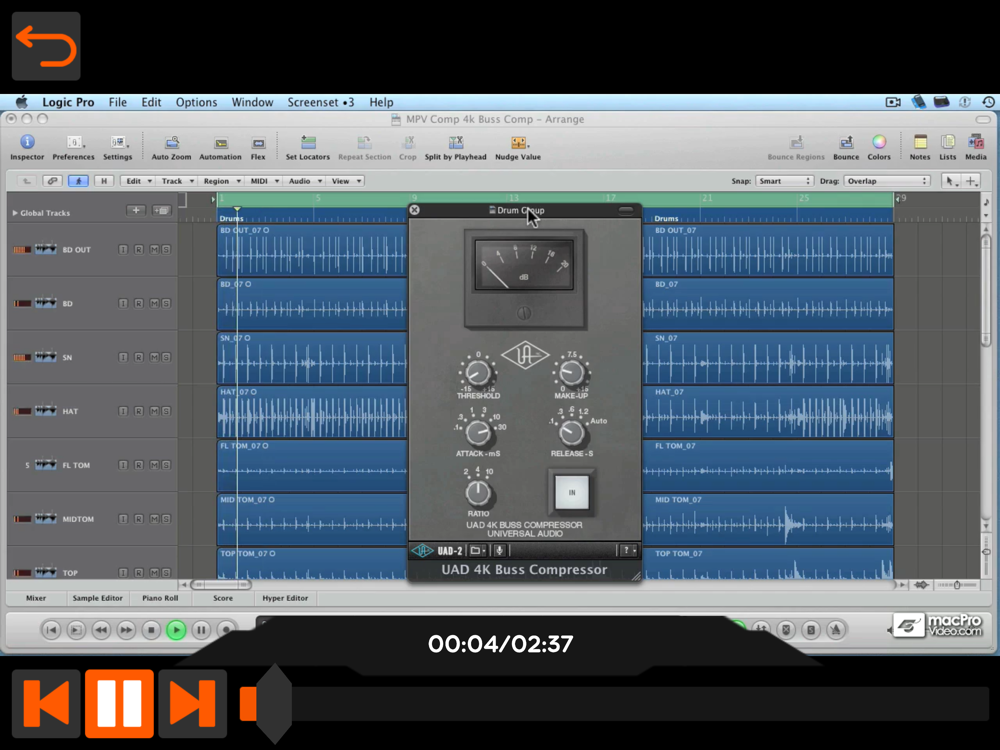The image size is (1000, 750).
Task: Enable Auto Zoom in toolbar
Action: click(172, 147)
